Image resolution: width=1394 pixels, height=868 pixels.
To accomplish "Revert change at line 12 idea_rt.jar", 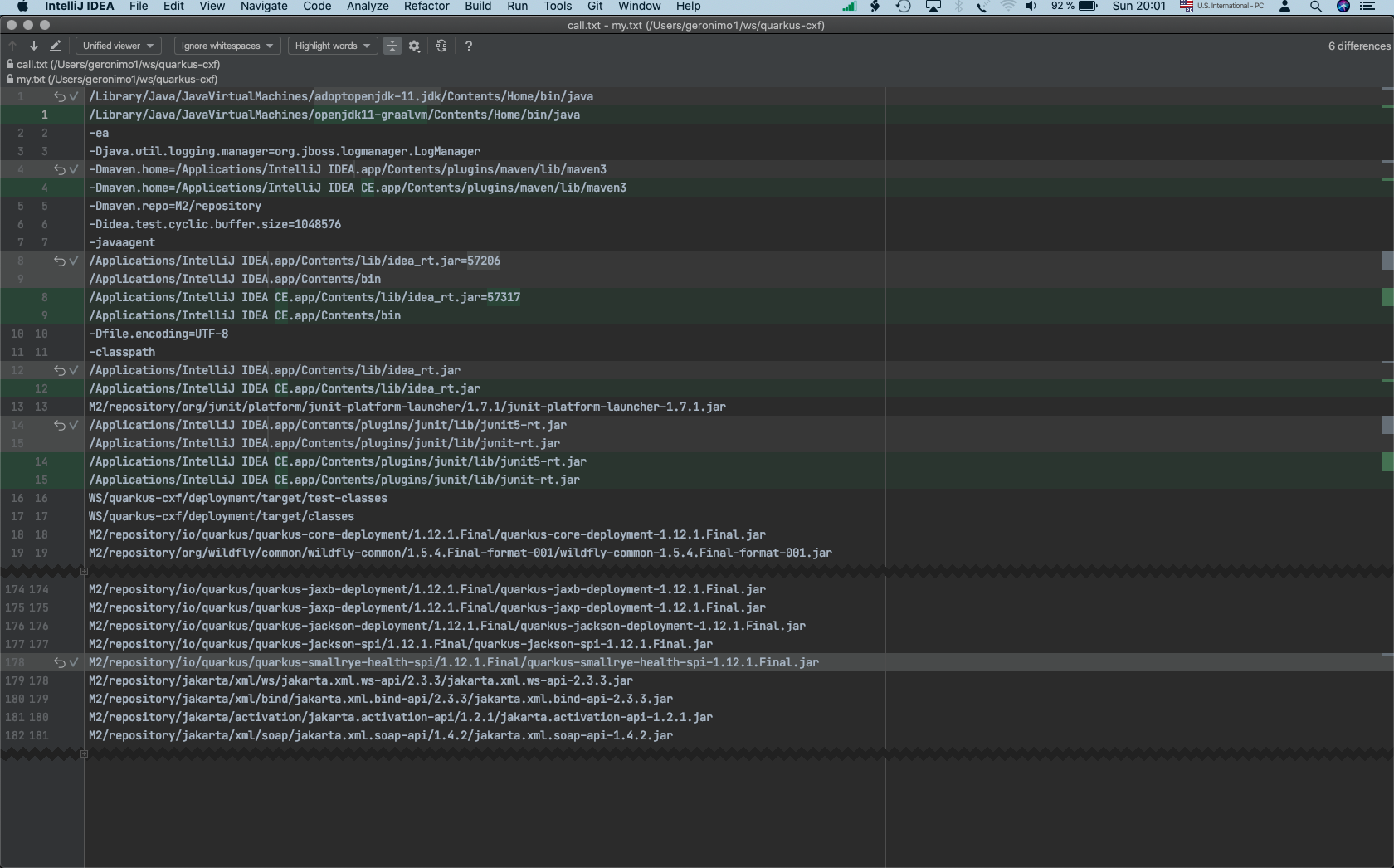I will click(60, 370).
